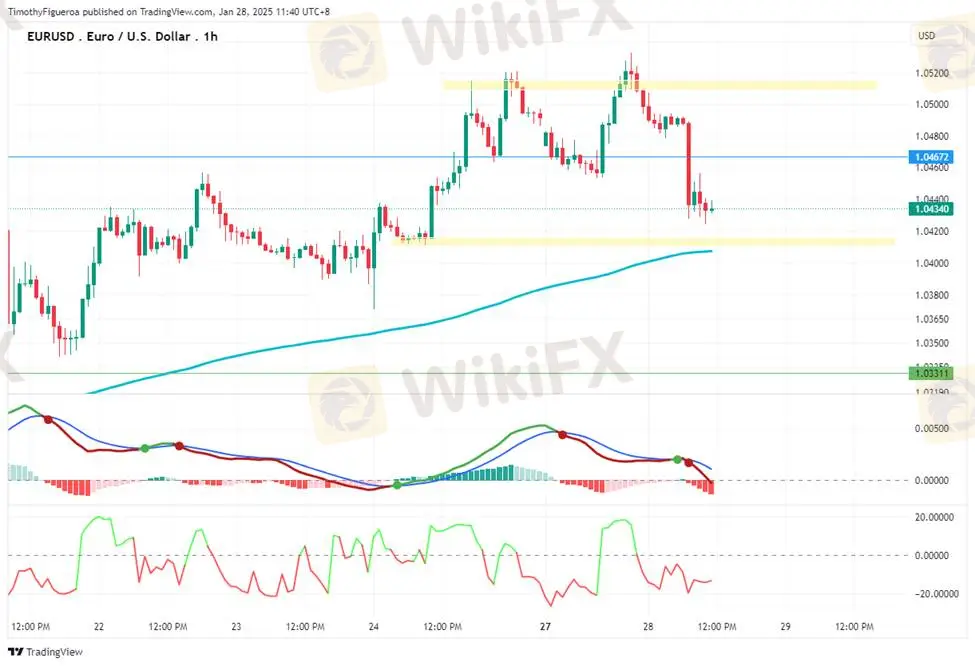
Task: Select the lower yellow support zone near 1.04200
Action: pos(644,241)
